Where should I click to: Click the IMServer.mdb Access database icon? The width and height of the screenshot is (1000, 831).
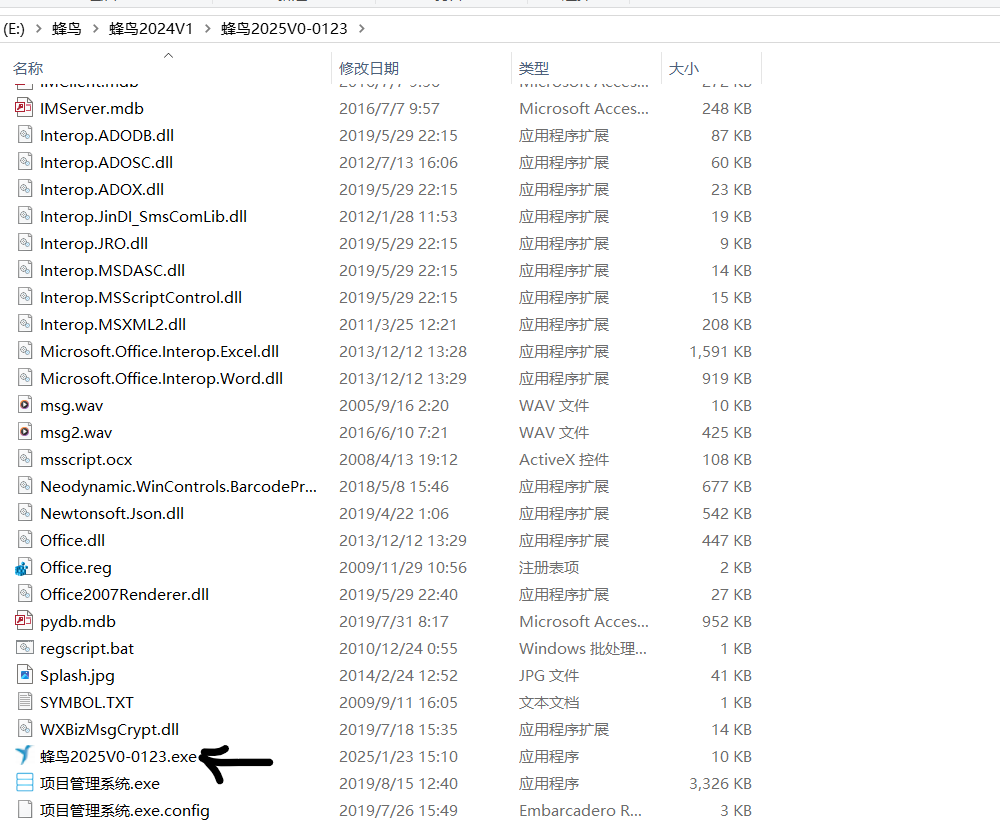(24, 108)
